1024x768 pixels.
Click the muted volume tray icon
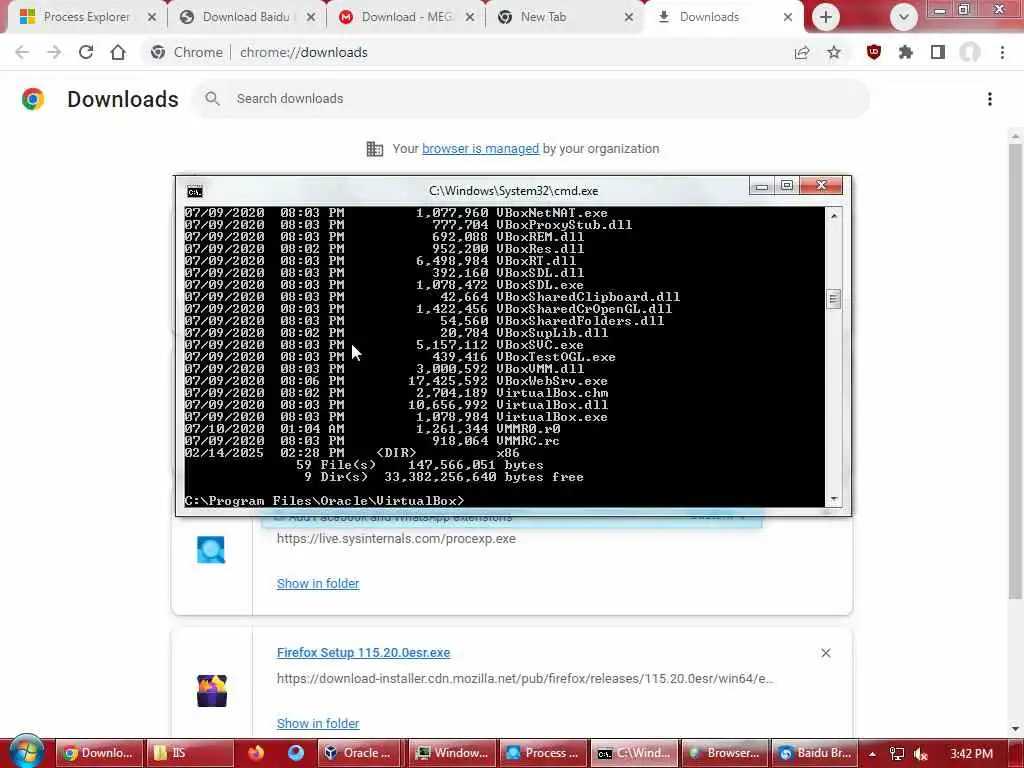[x=921, y=754]
